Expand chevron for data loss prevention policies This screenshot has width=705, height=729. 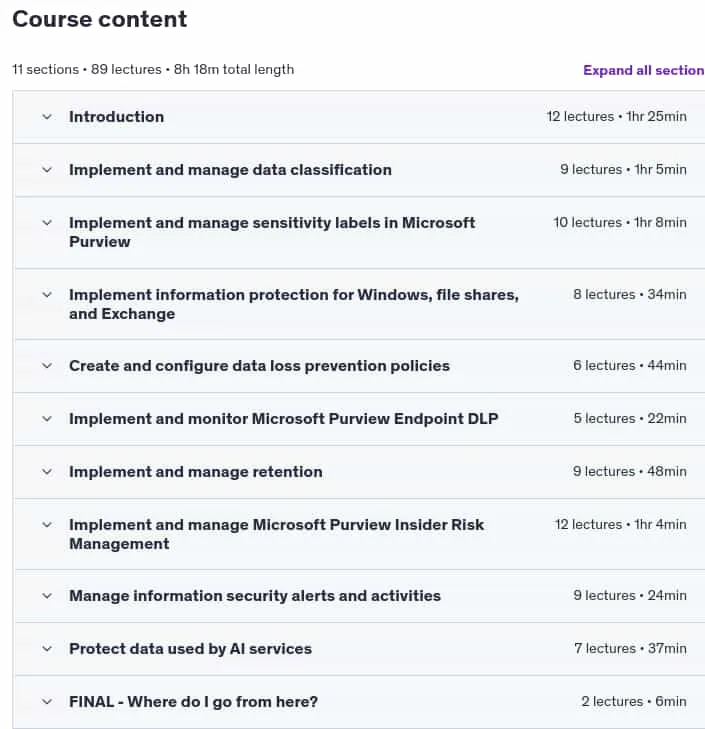(x=47, y=366)
